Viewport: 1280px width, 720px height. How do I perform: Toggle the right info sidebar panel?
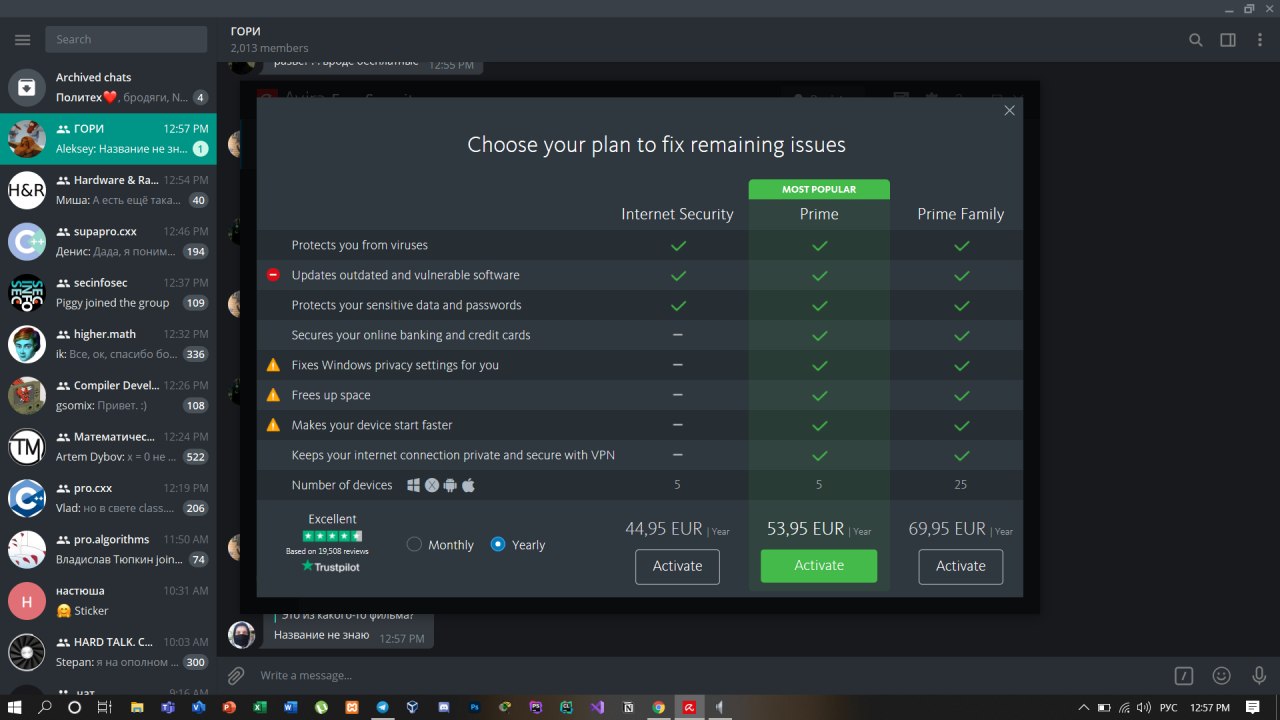pyautogui.click(x=1228, y=40)
